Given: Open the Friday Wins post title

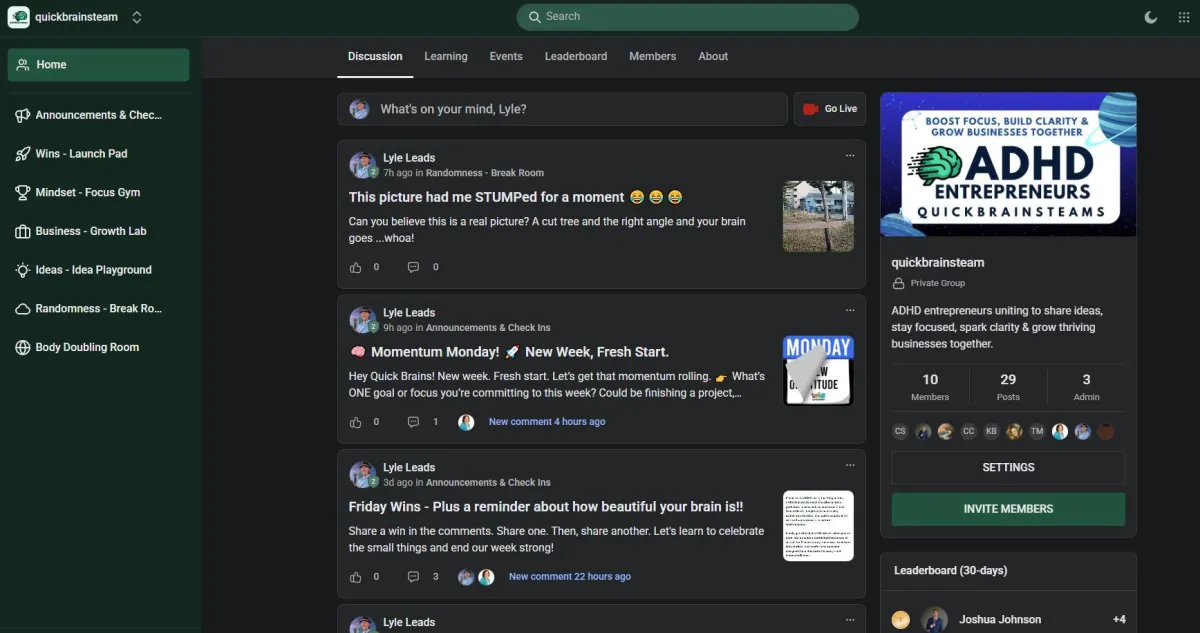Looking at the screenshot, I should [546, 507].
